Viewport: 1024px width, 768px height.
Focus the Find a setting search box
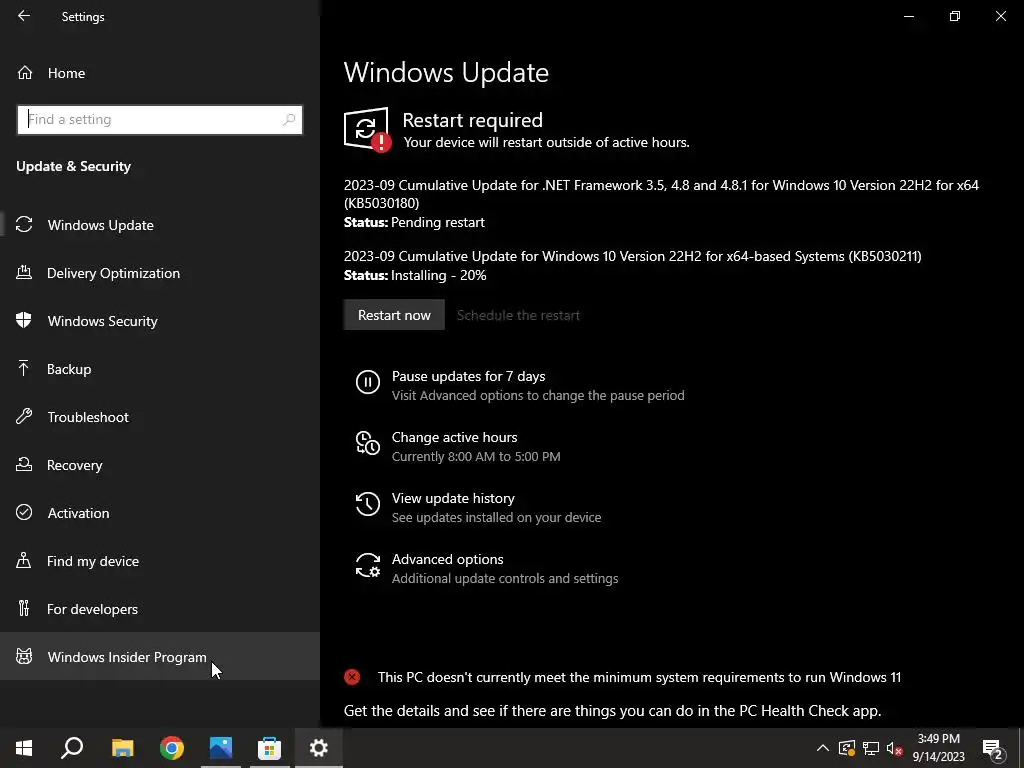click(x=159, y=120)
